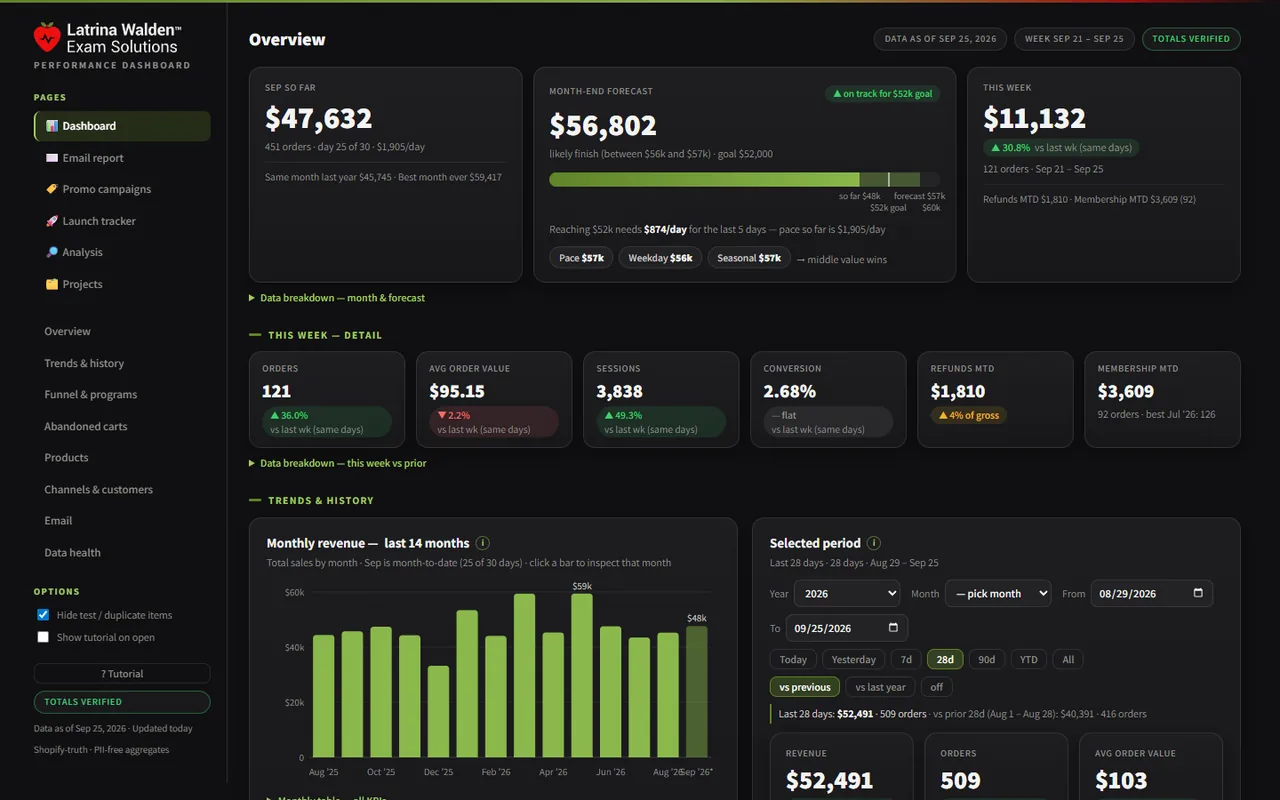
Task: Click the Email report envelope icon
Action: (52, 158)
